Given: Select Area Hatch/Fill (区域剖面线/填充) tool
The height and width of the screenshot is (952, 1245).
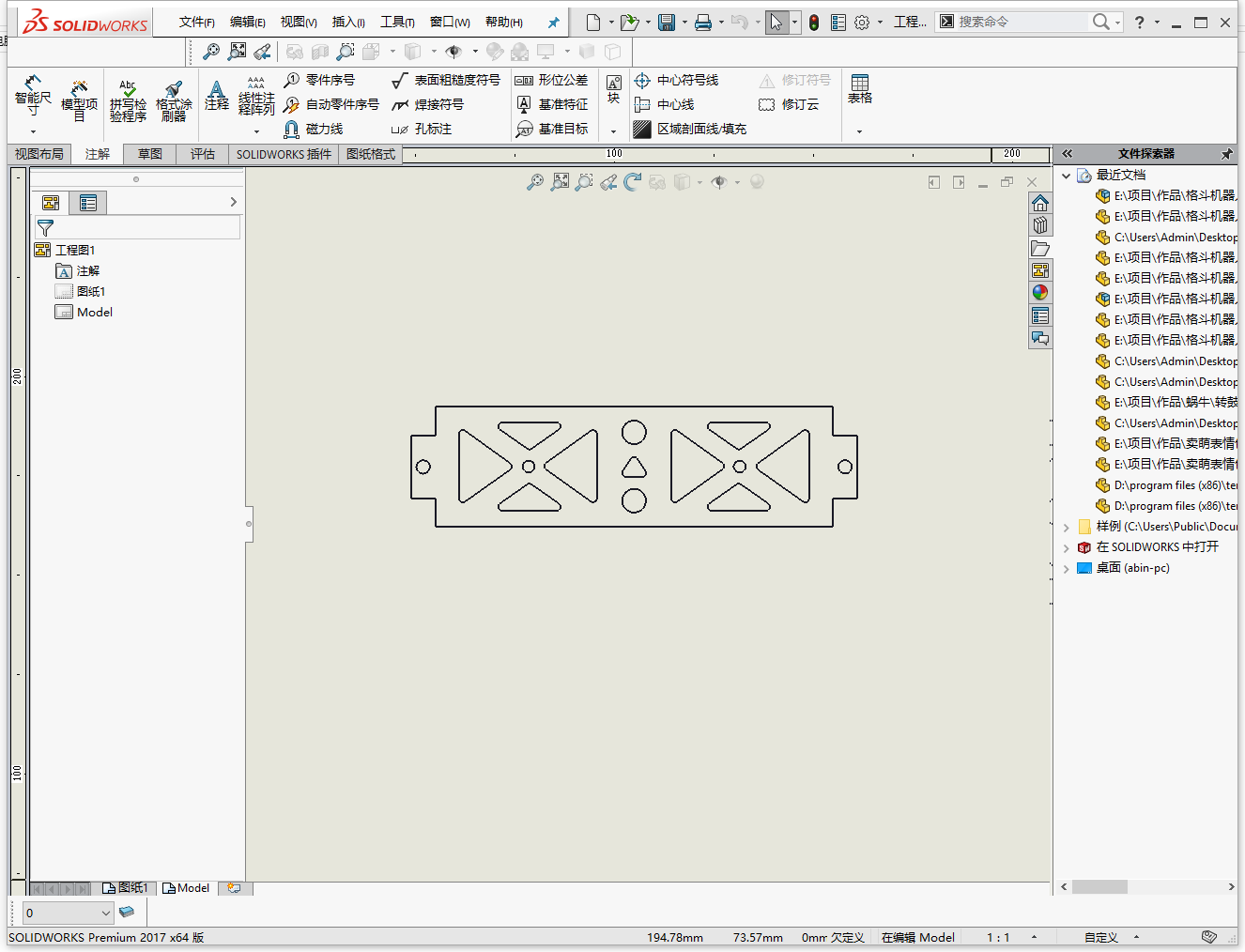Looking at the screenshot, I should (x=690, y=130).
